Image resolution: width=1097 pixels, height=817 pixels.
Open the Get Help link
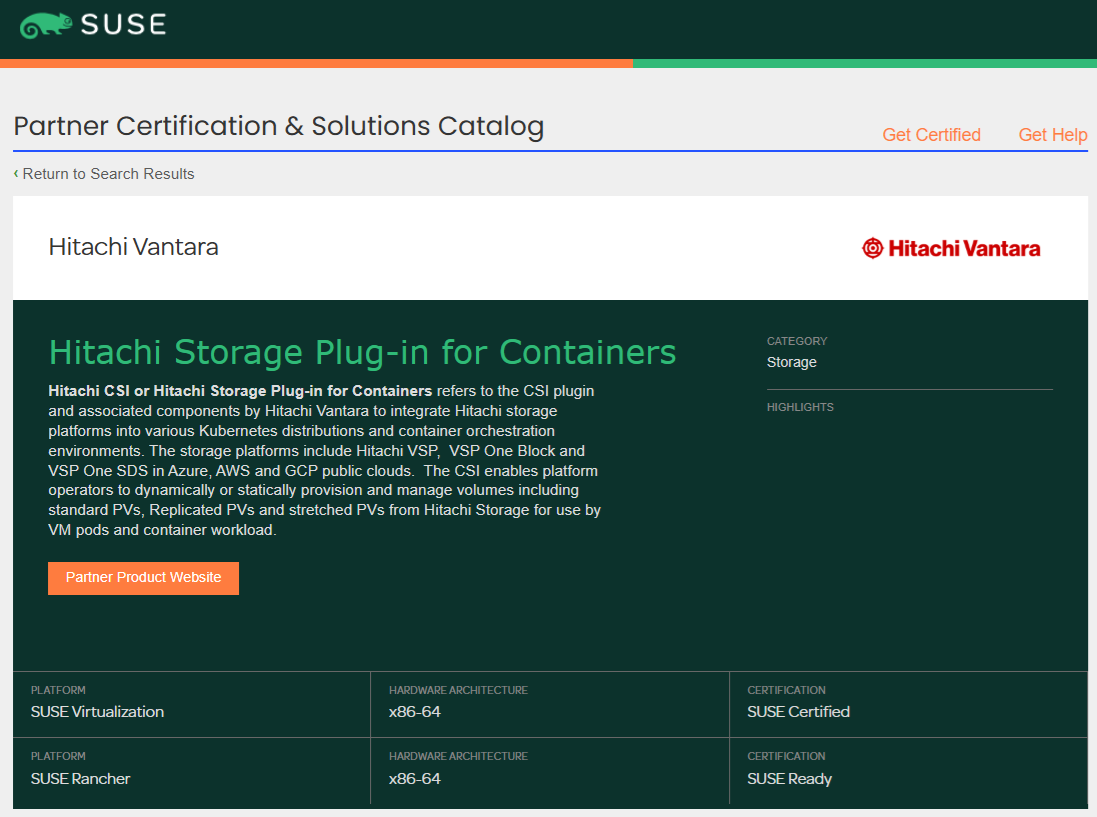point(1052,135)
